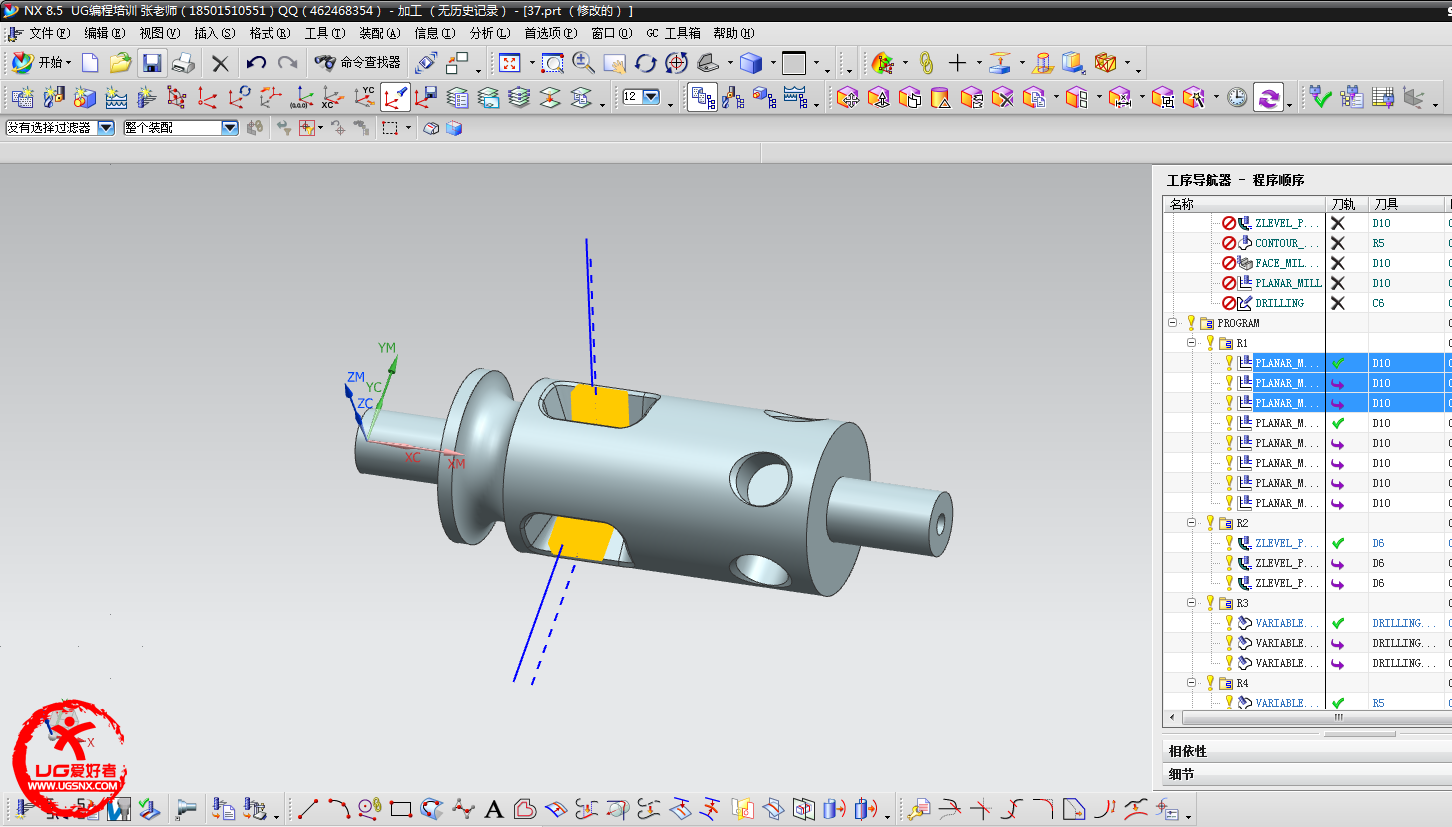This screenshot has height=827, width=1452.
Task: Click the Delete X icon in toolbar
Action: [x=220, y=64]
